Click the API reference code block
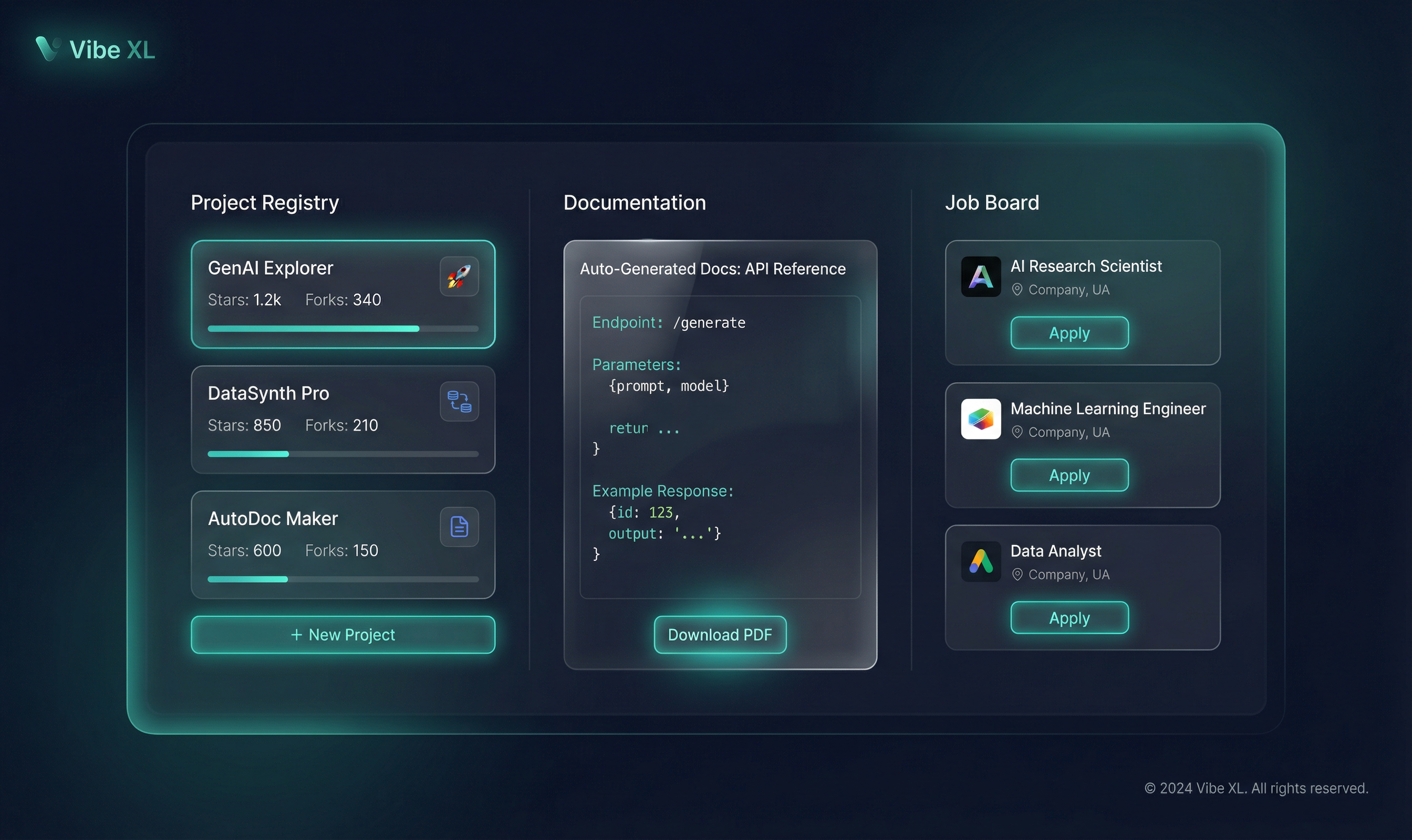Image resolution: width=1412 pixels, height=840 pixels. 719,447
